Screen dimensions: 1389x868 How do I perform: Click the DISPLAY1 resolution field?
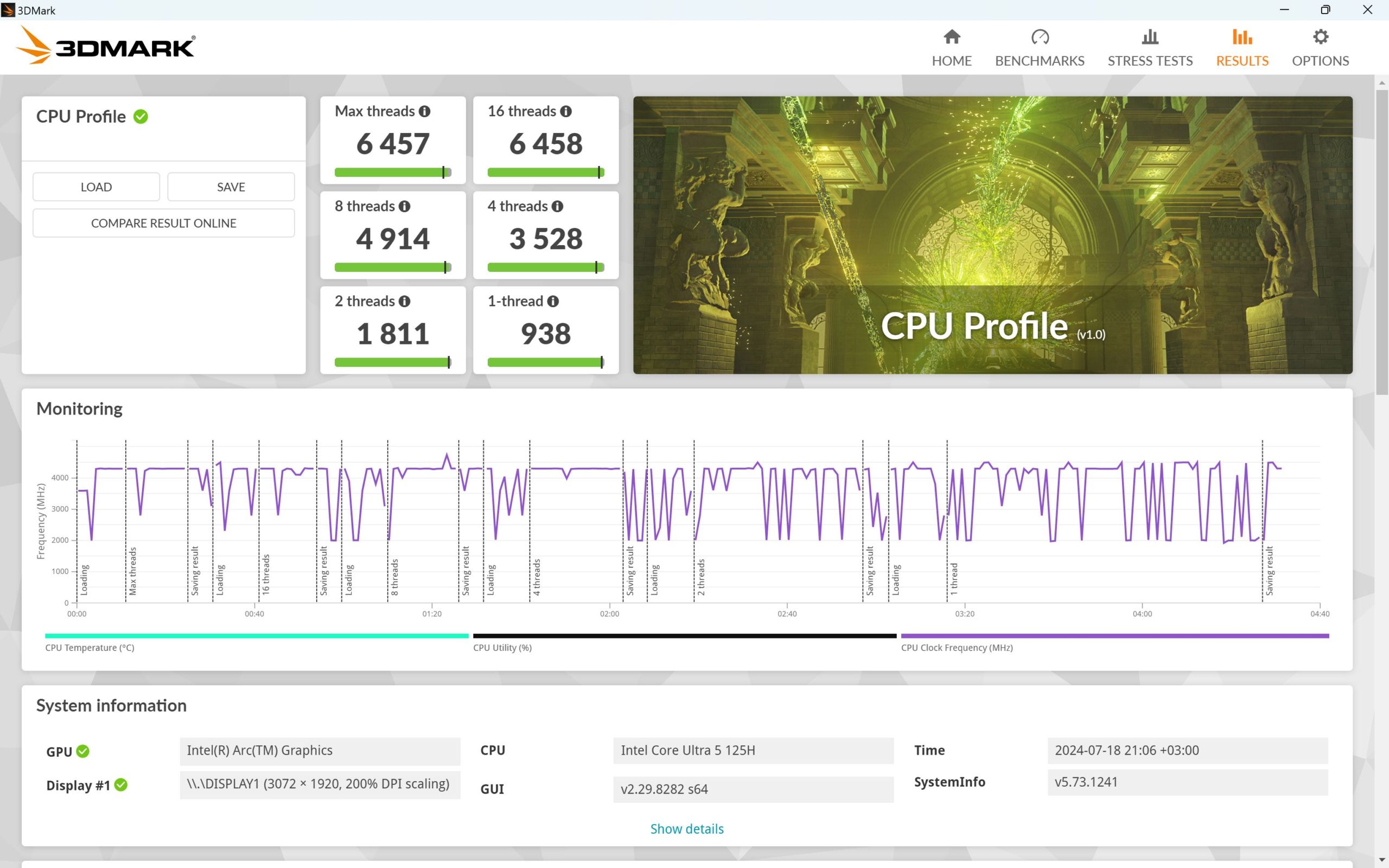320,784
